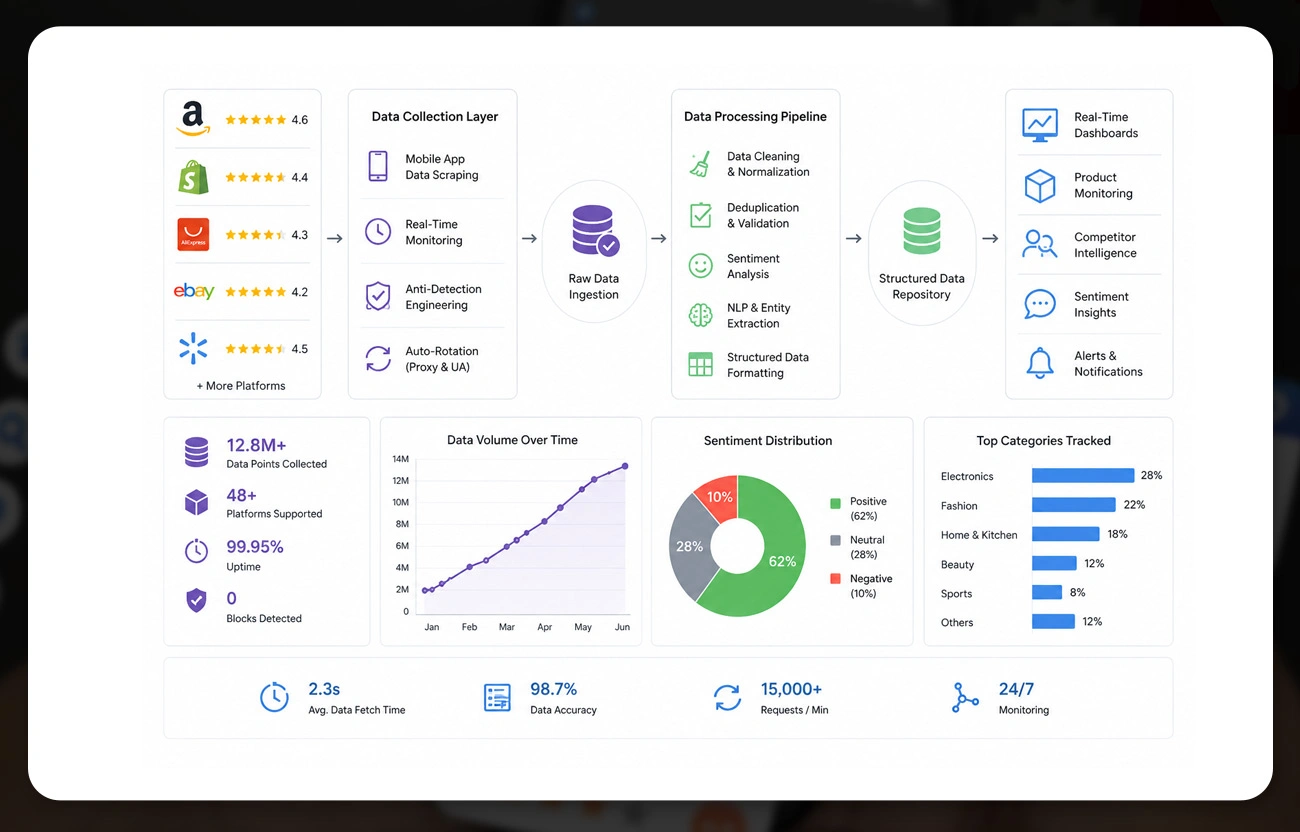The width and height of the screenshot is (1300, 832).
Task: Click the Mobile App Data Scraping phone icon
Action: point(378,166)
